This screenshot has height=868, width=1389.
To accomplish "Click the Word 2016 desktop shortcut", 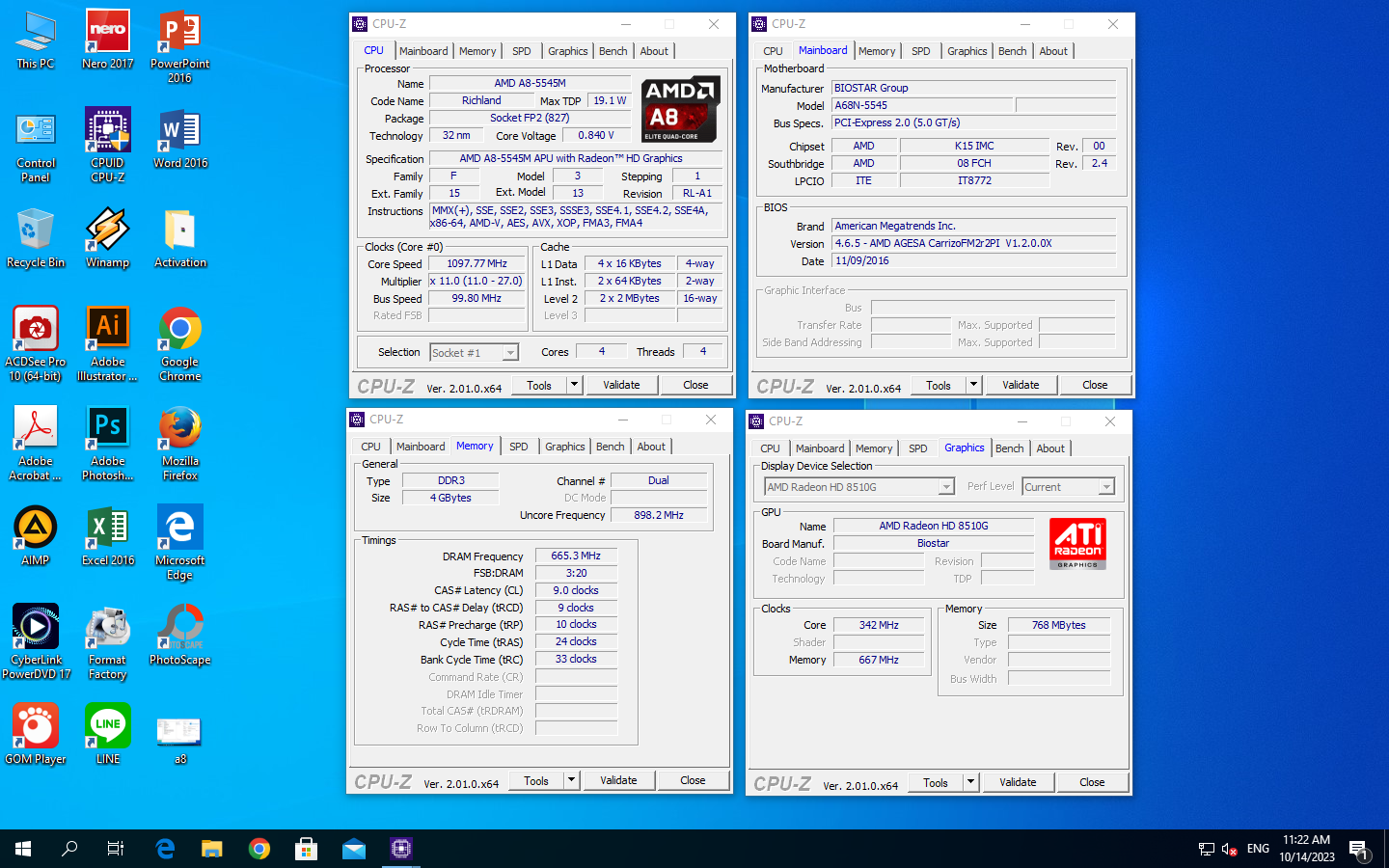I will tap(180, 140).
